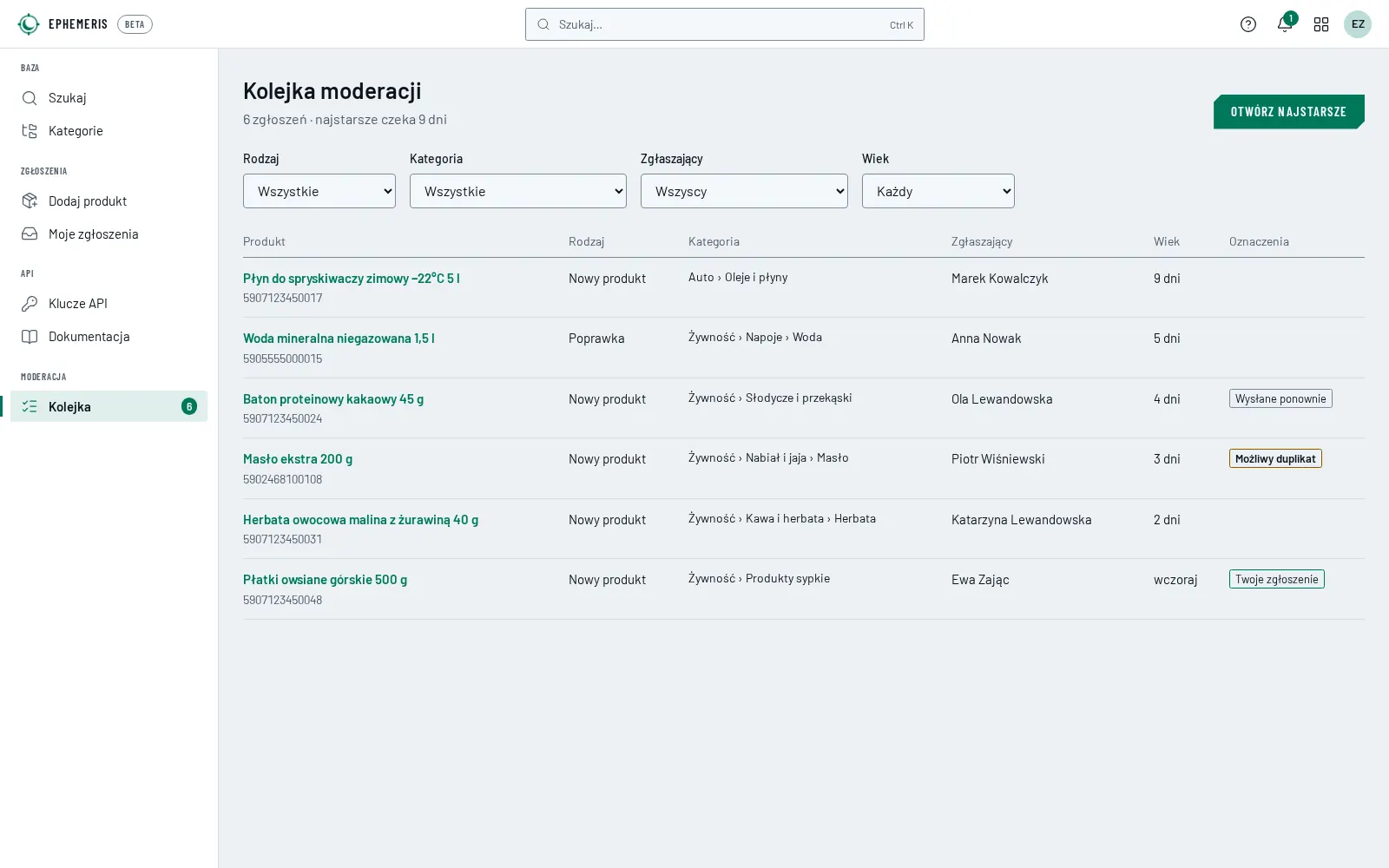Open Masło ekstra 200 g product link
Image resolution: width=1389 pixels, height=868 pixels.
[298, 459]
